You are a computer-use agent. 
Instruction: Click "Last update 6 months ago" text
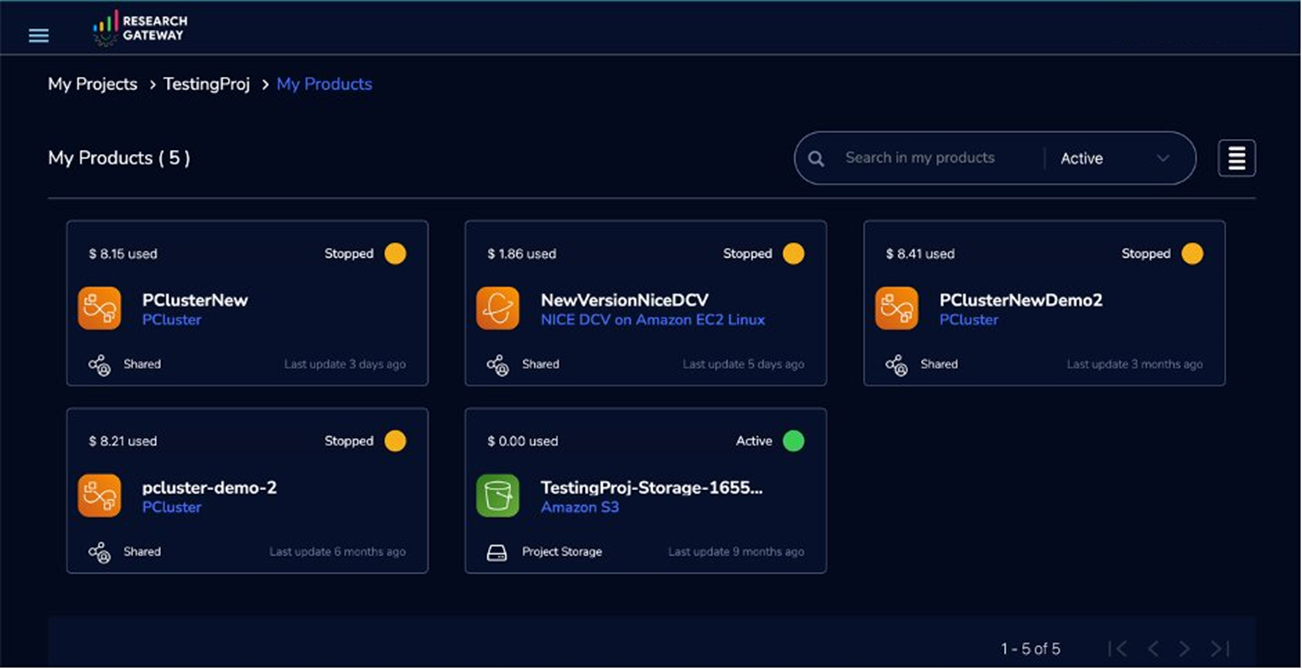click(338, 552)
